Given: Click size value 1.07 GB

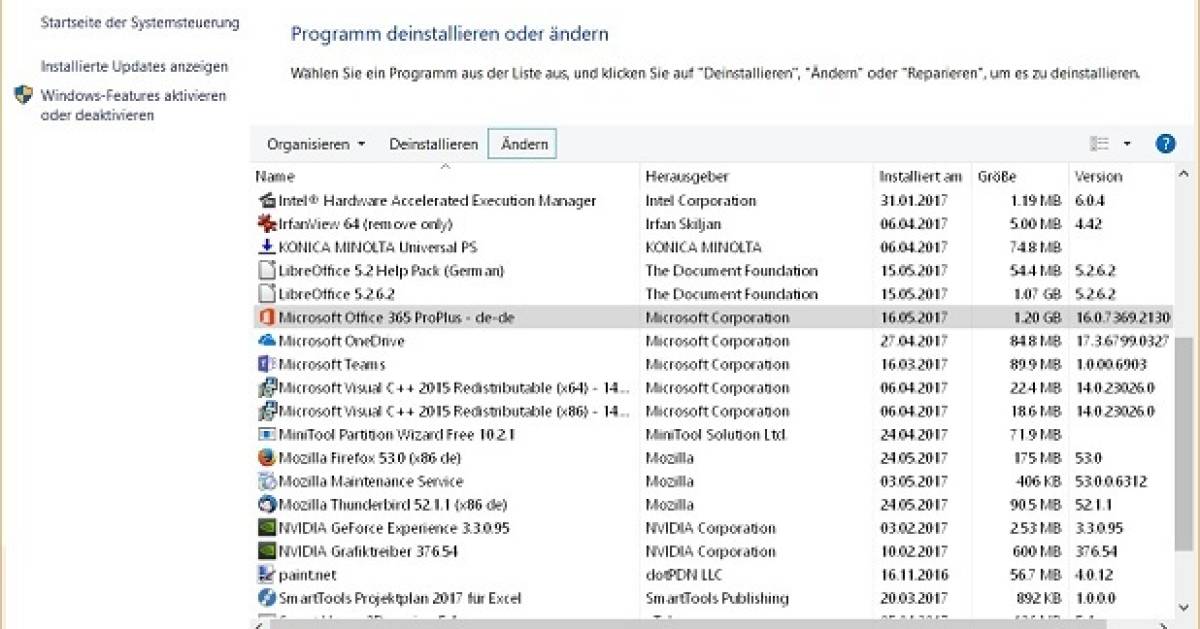Looking at the screenshot, I should point(1036,294).
